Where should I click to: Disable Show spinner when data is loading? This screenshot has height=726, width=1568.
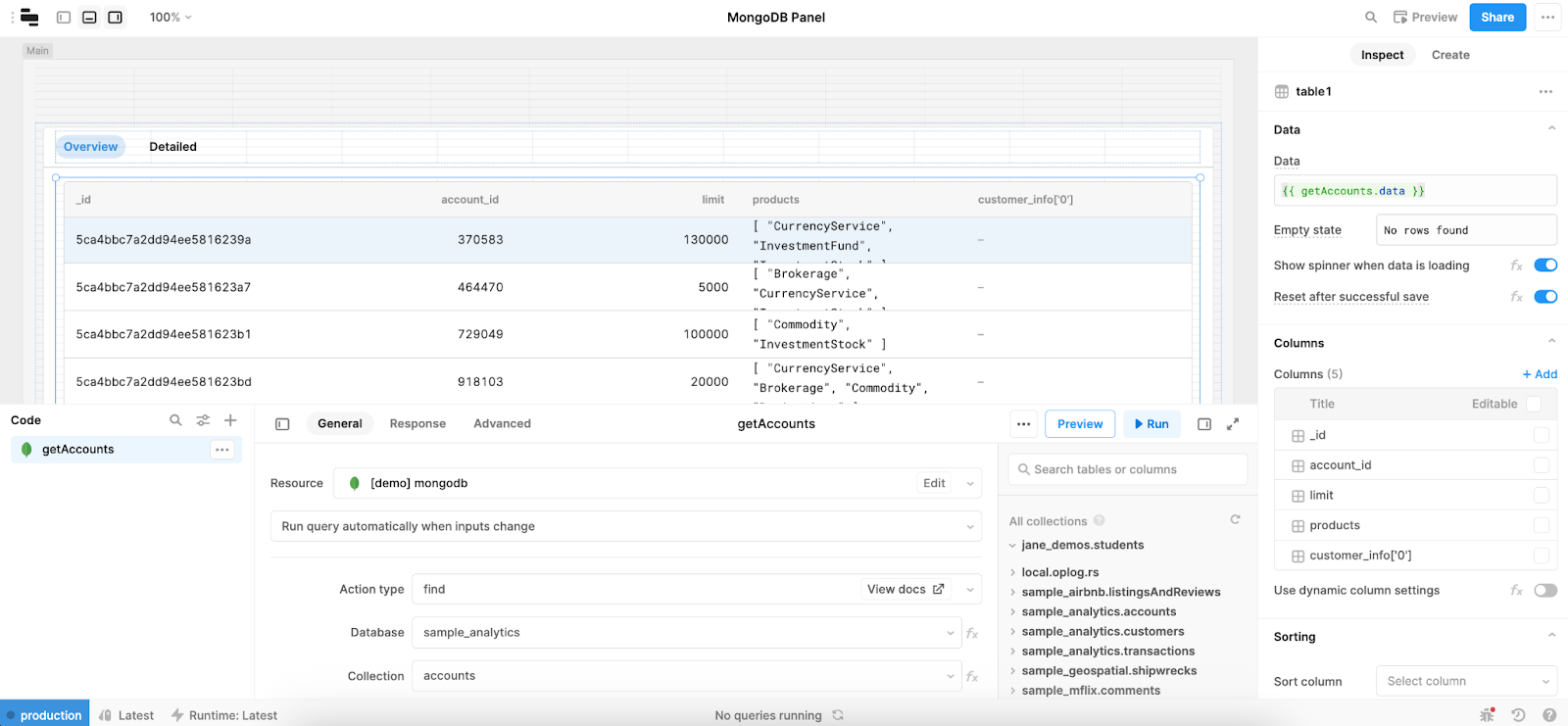[1545, 266]
